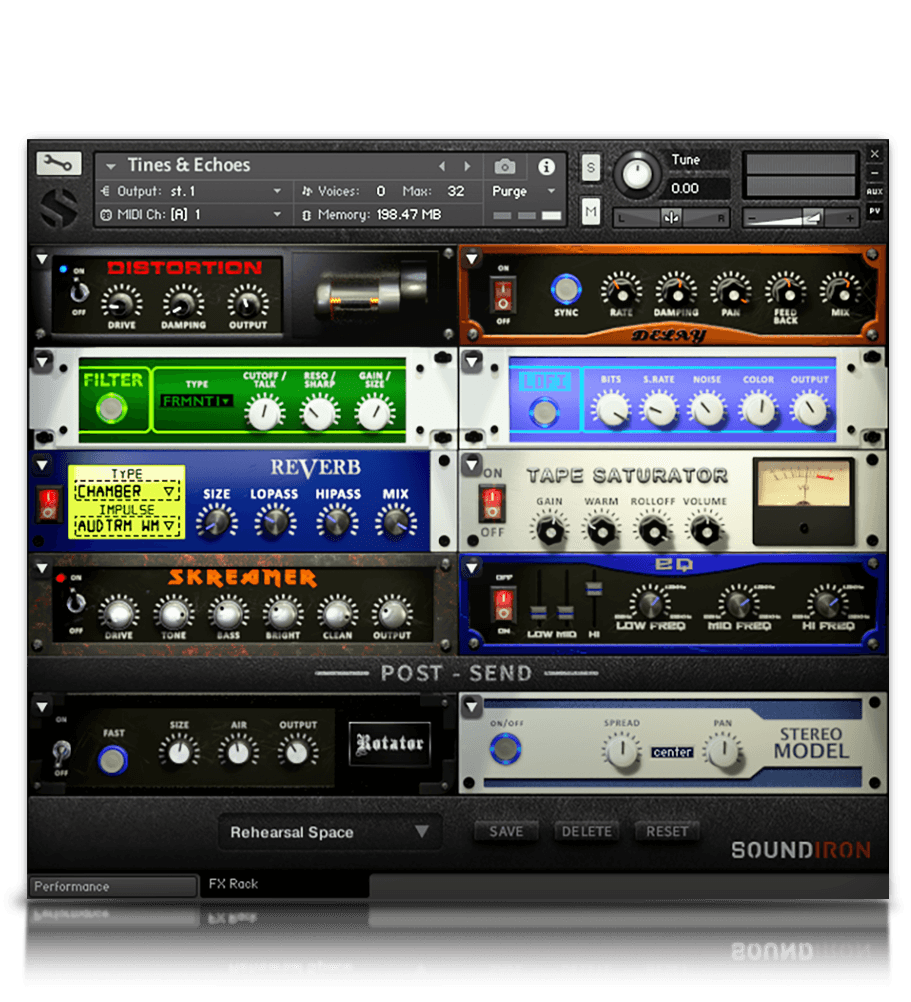Toggle the Stereo Model On/Off button
Viewport: 911px width, 1002px height.
point(505,749)
